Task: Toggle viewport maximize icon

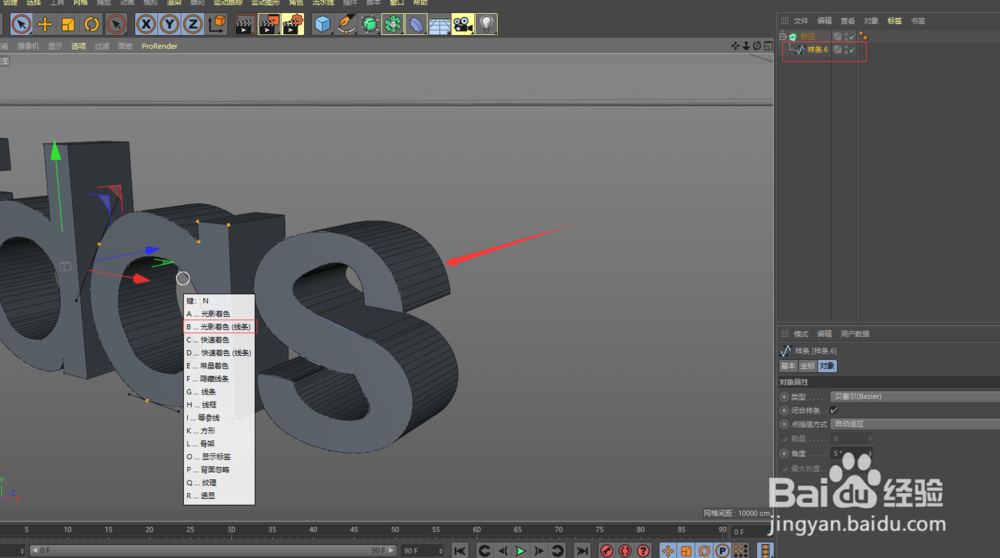Action: [x=768, y=46]
